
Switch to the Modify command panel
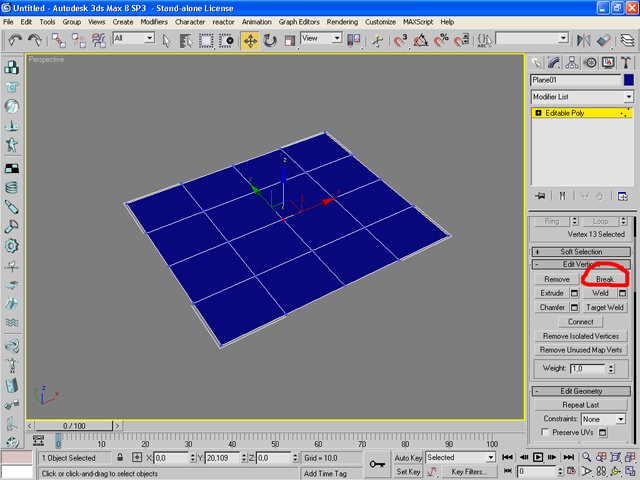tap(554, 62)
